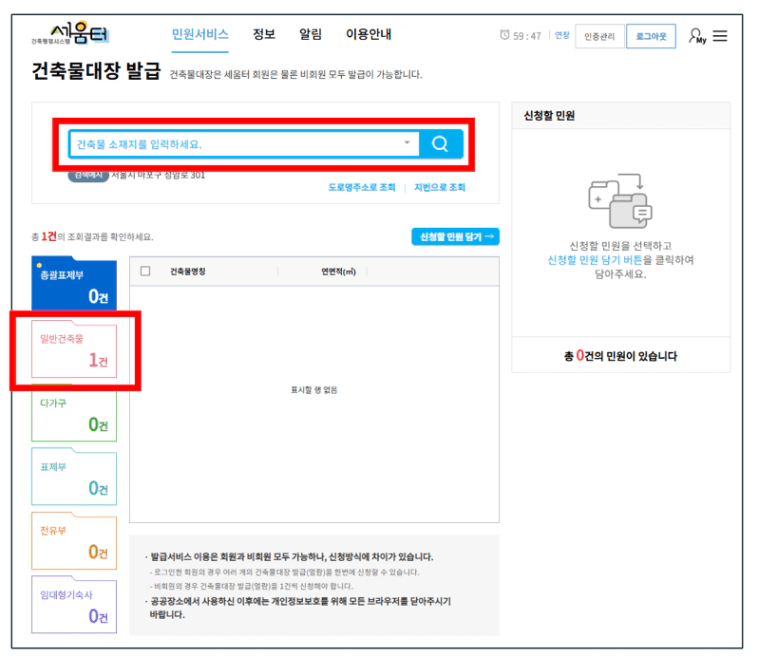Tick the select-all checkbox in table header
Viewport: 758px width, 657px height.
click(x=146, y=271)
